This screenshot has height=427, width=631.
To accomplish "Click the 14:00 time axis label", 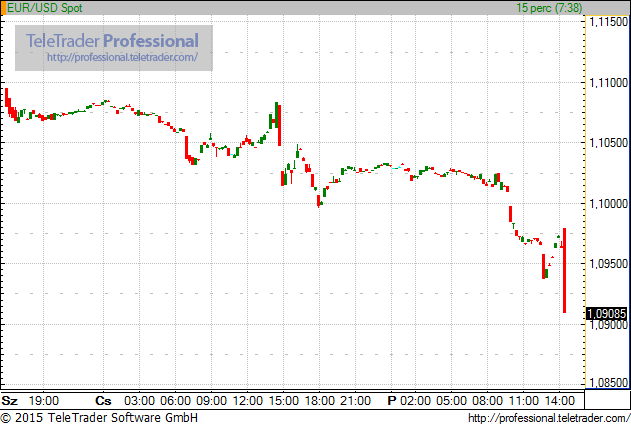I will pos(560,401).
